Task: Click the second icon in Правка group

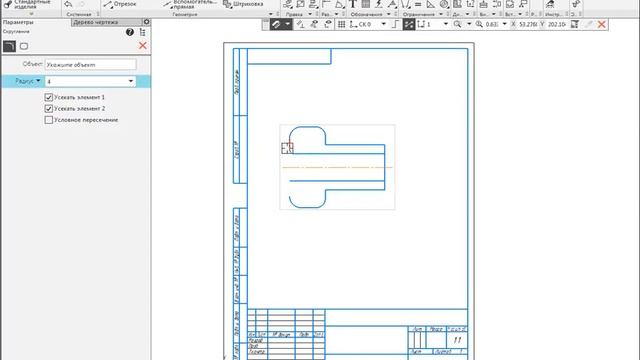Action: (x=300, y=4)
